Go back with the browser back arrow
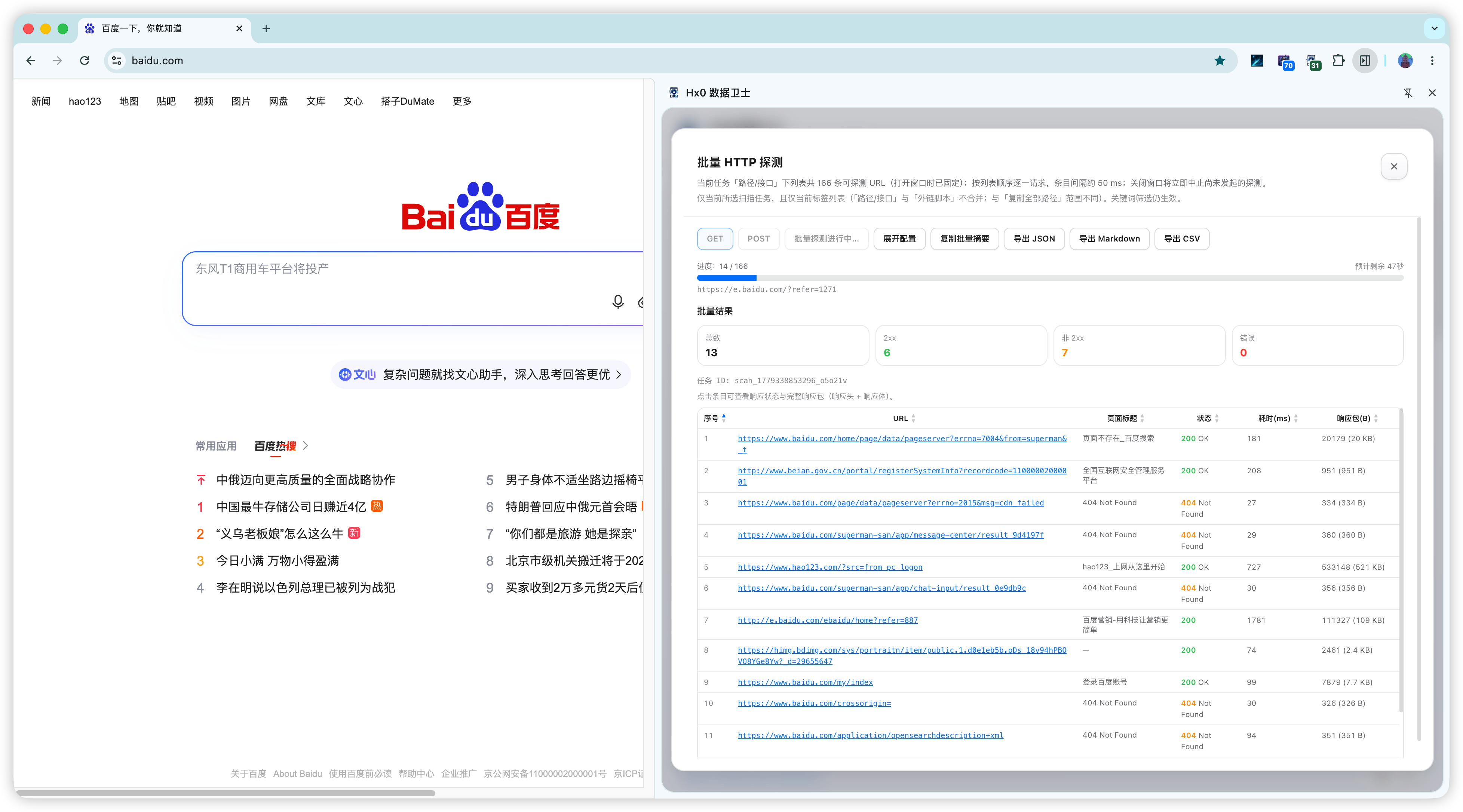The height and width of the screenshot is (812, 1463). click(x=31, y=61)
